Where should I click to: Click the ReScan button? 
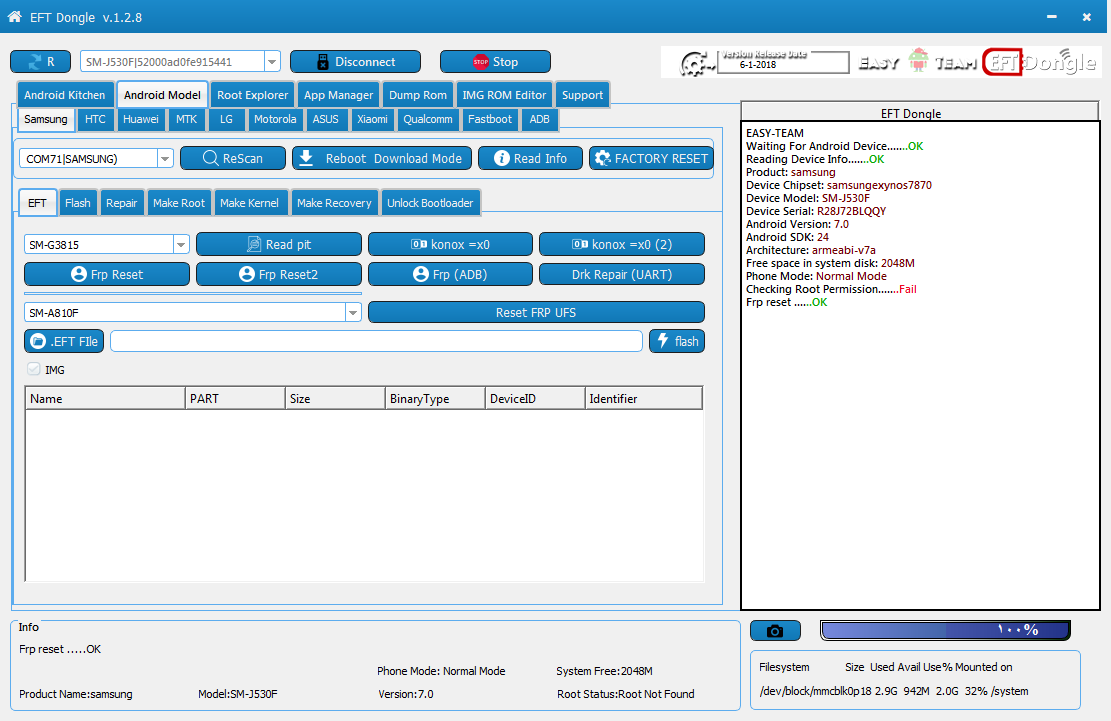tap(233, 158)
